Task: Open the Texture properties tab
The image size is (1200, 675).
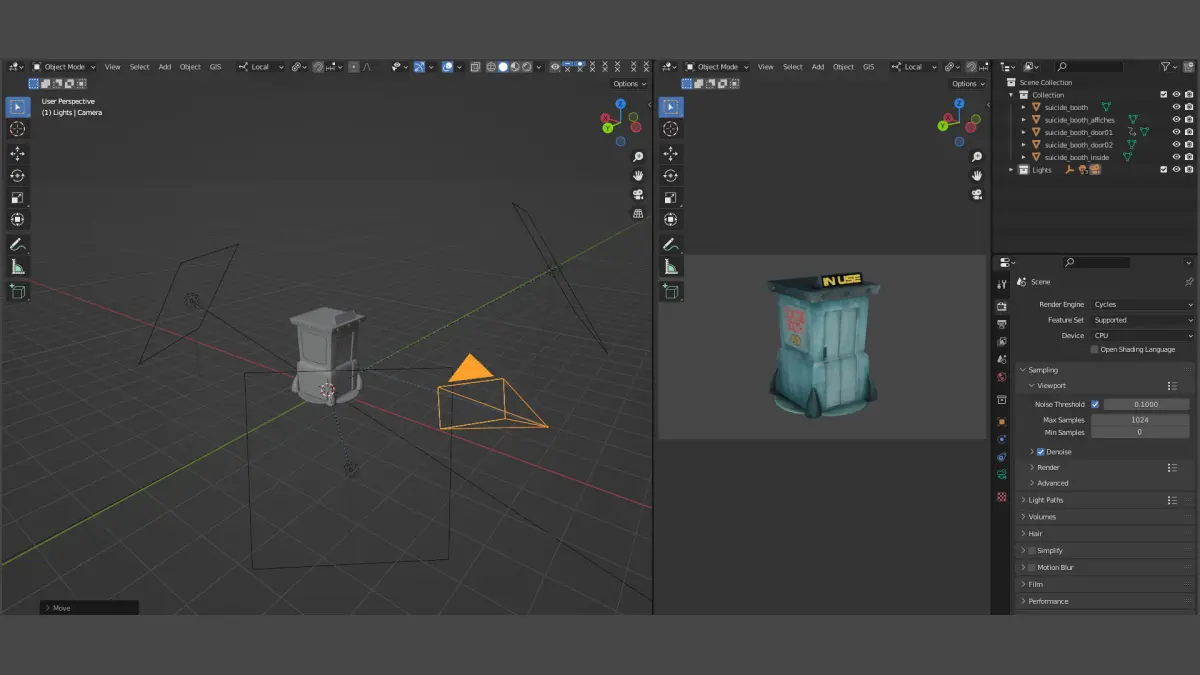Action: 1002,496
